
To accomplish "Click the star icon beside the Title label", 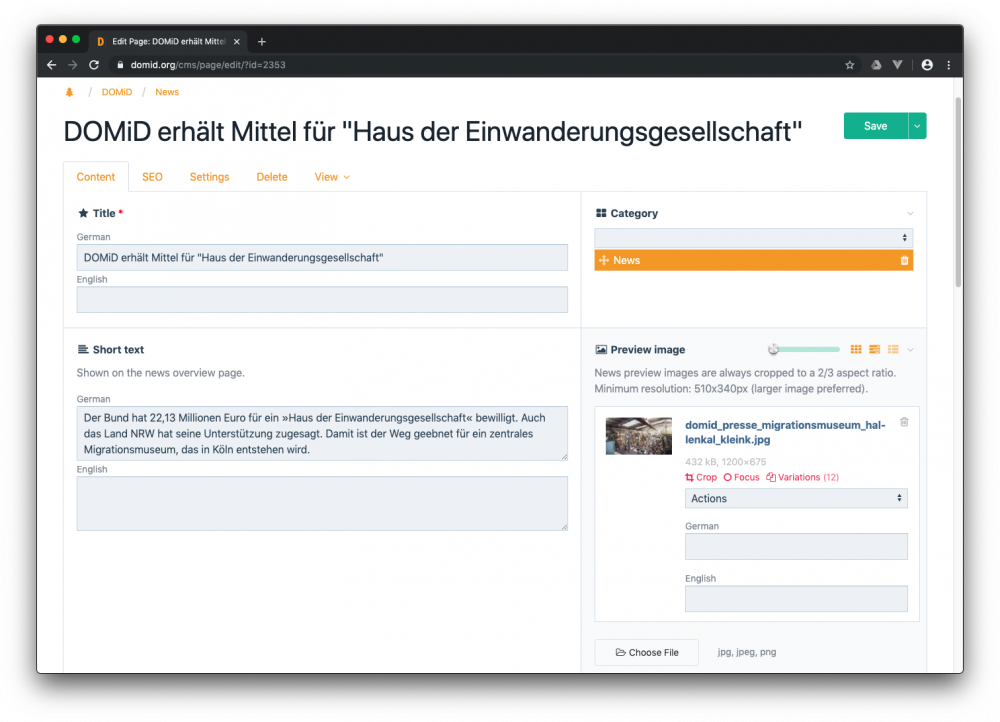I will tap(83, 213).
